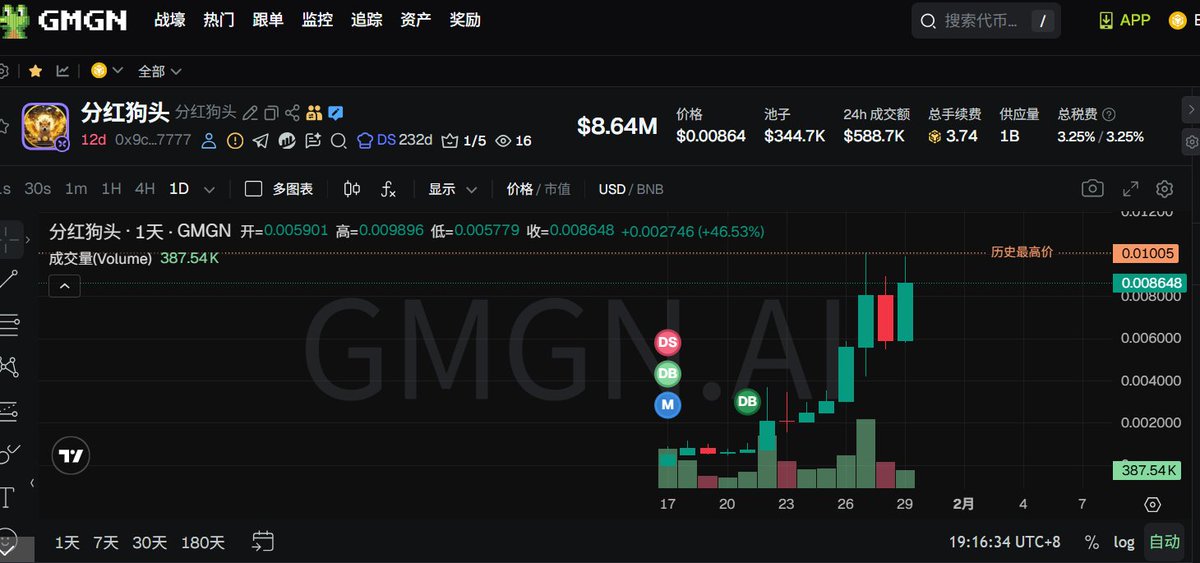Click the TradingView logo button
Viewport: 1200px width, 563px height.
coord(71,456)
